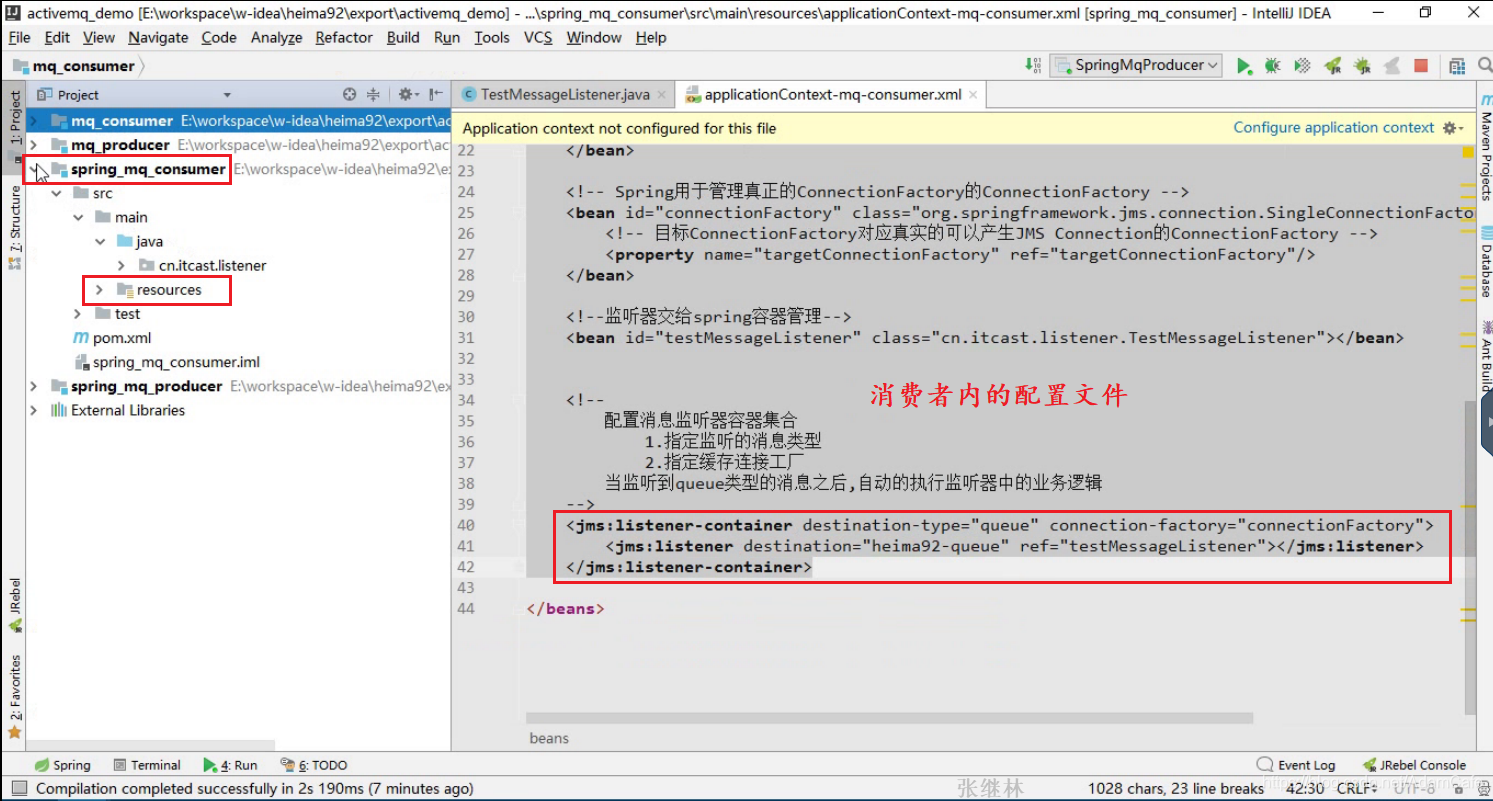Expand the mq_consumer module node

click(x=35, y=121)
